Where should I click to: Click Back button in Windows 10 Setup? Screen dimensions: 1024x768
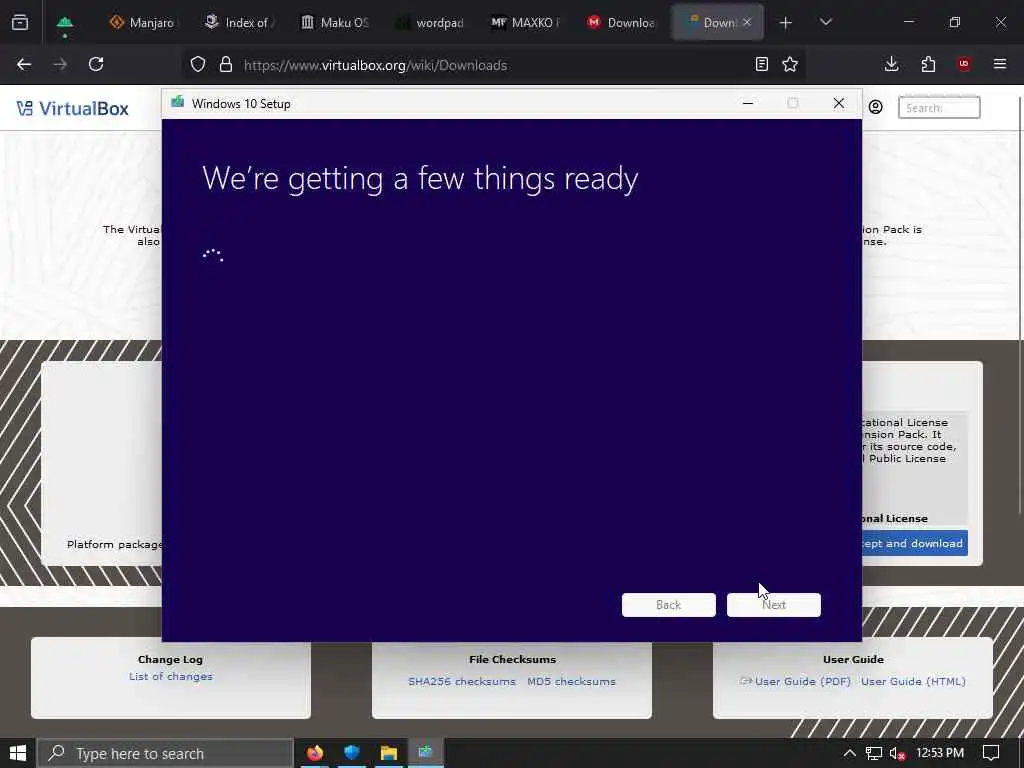click(x=669, y=605)
